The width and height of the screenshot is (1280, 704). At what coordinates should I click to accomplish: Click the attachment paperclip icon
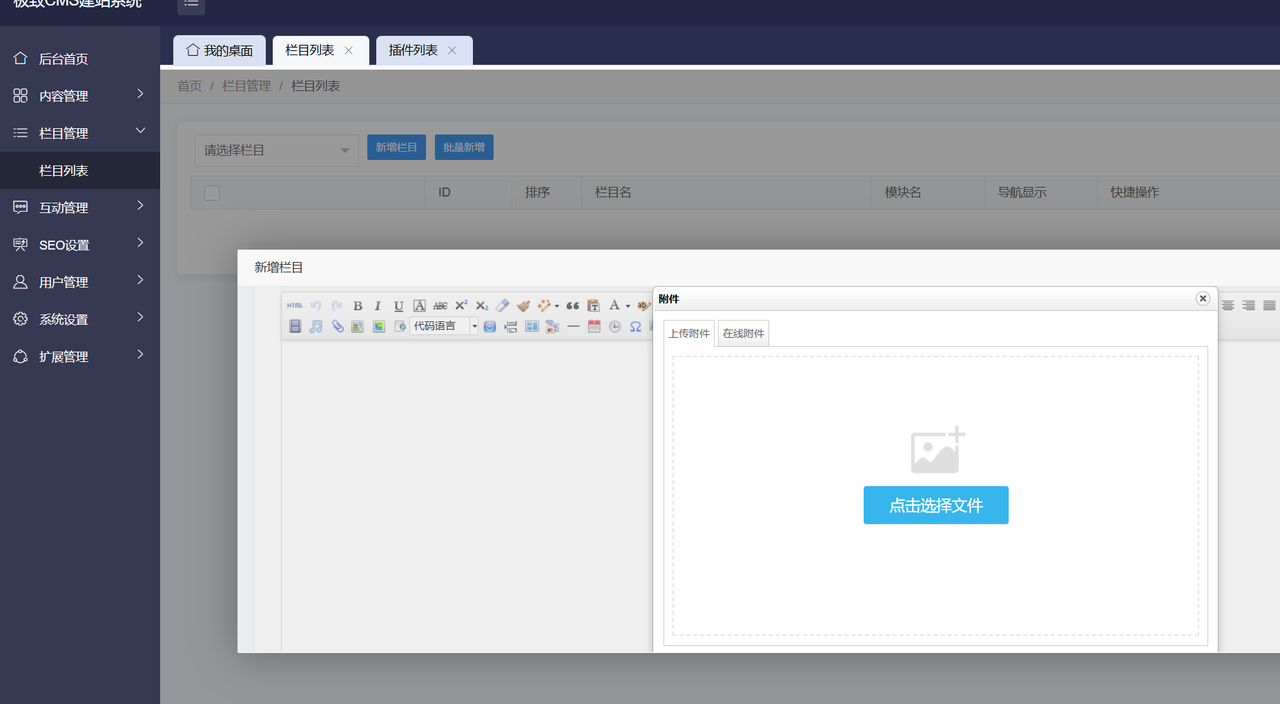pos(338,327)
